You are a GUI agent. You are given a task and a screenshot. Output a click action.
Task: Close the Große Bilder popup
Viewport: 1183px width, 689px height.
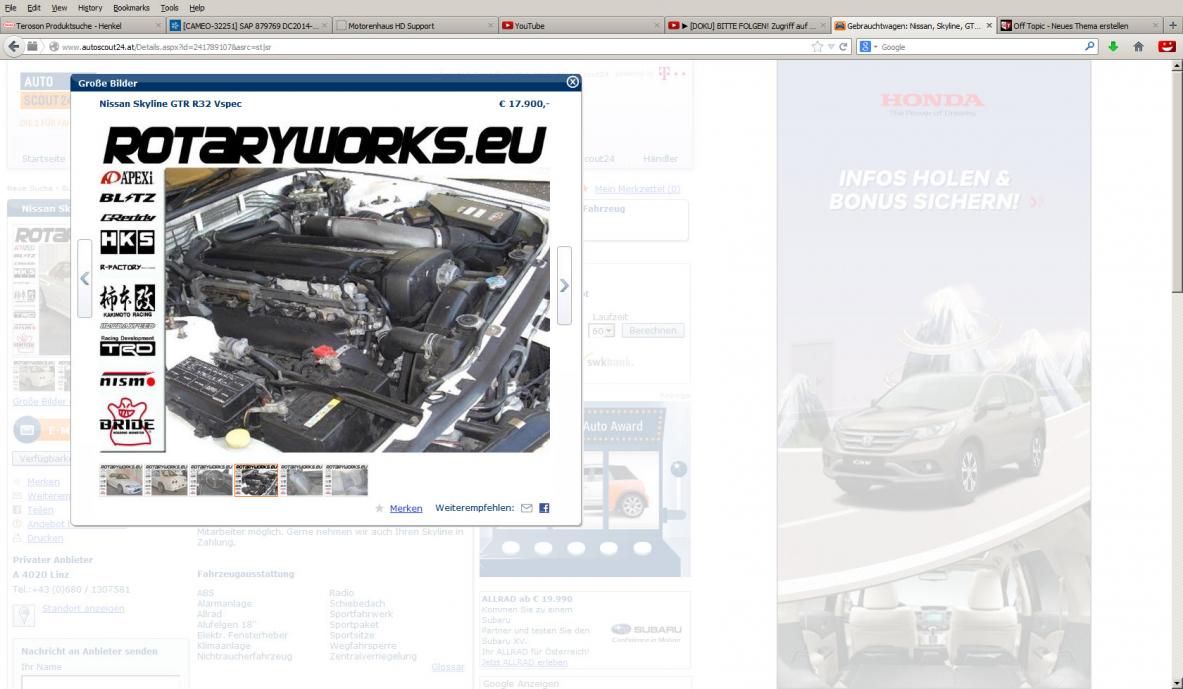pyautogui.click(x=572, y=83)
